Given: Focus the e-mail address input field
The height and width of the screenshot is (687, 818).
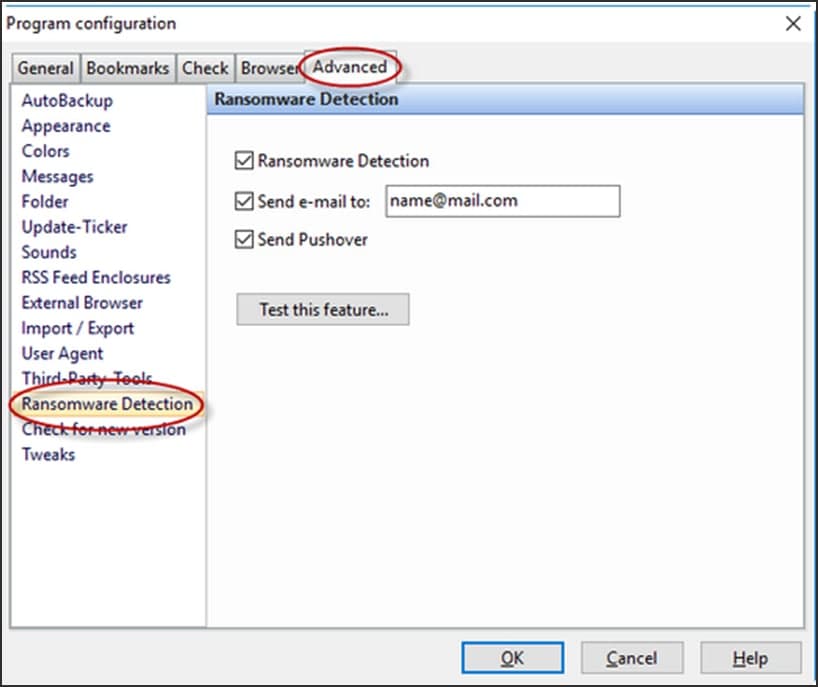Looking at the screenshot, I should coord(503,201).
